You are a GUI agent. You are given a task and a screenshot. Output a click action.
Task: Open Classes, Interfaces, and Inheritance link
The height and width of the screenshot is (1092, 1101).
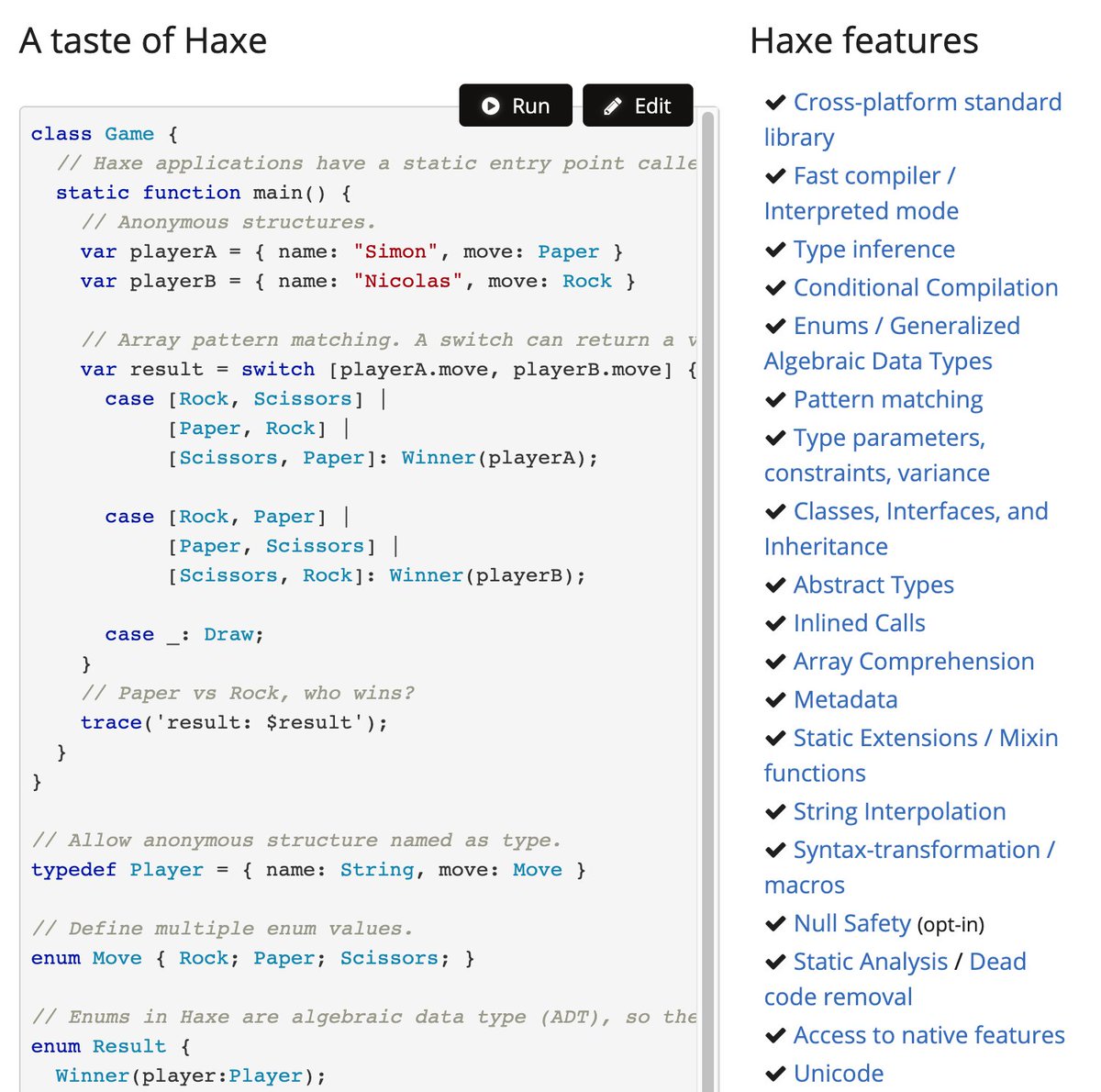tap(906, 529)
